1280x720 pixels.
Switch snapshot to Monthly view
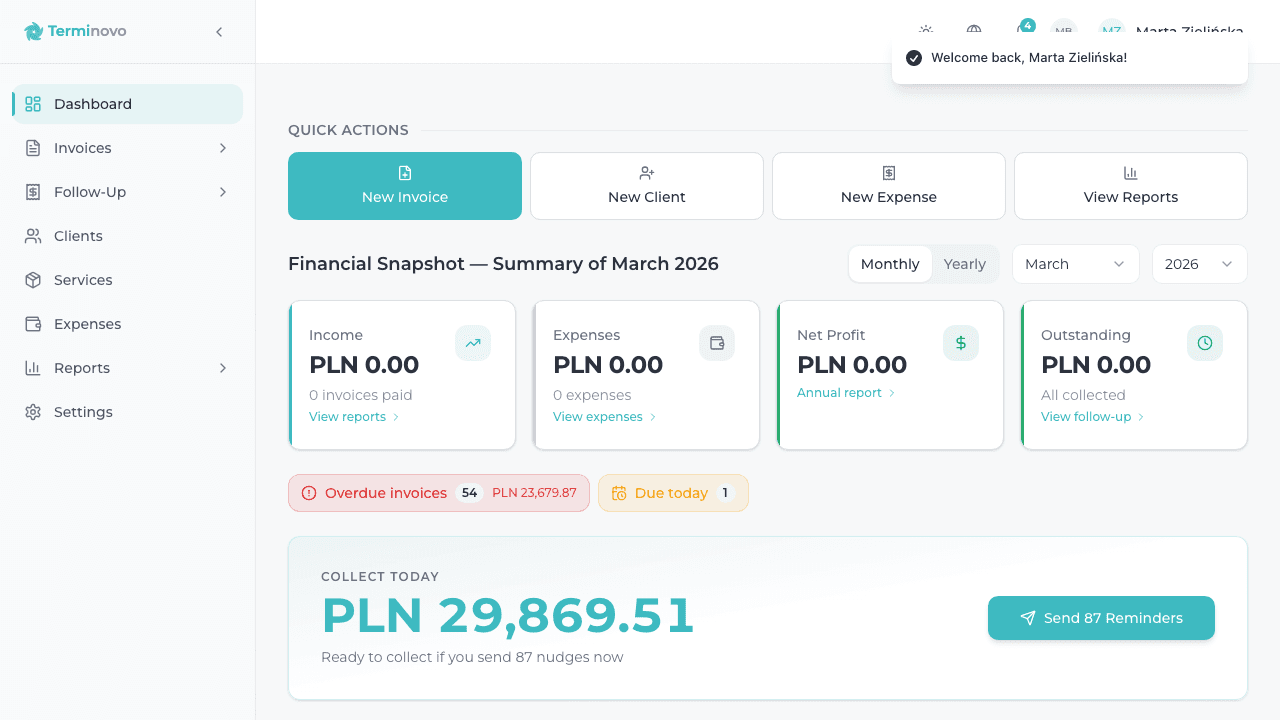[x=890, y=264]
